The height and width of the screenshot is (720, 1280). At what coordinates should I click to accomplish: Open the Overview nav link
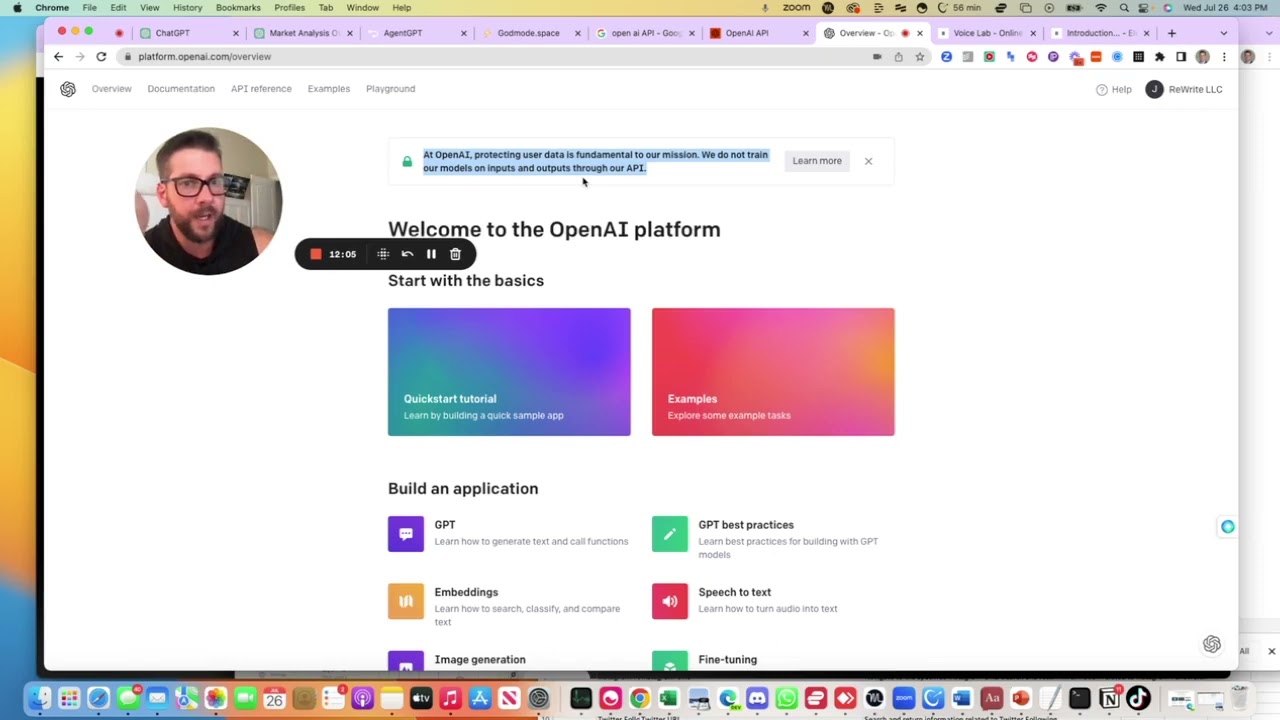[x=112, y=89]
